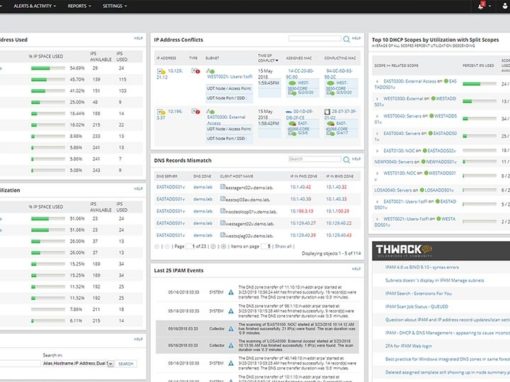510x382 pixels.
Task: Click EAST0300 External Access utilization bar
Action: click(479, 84)
